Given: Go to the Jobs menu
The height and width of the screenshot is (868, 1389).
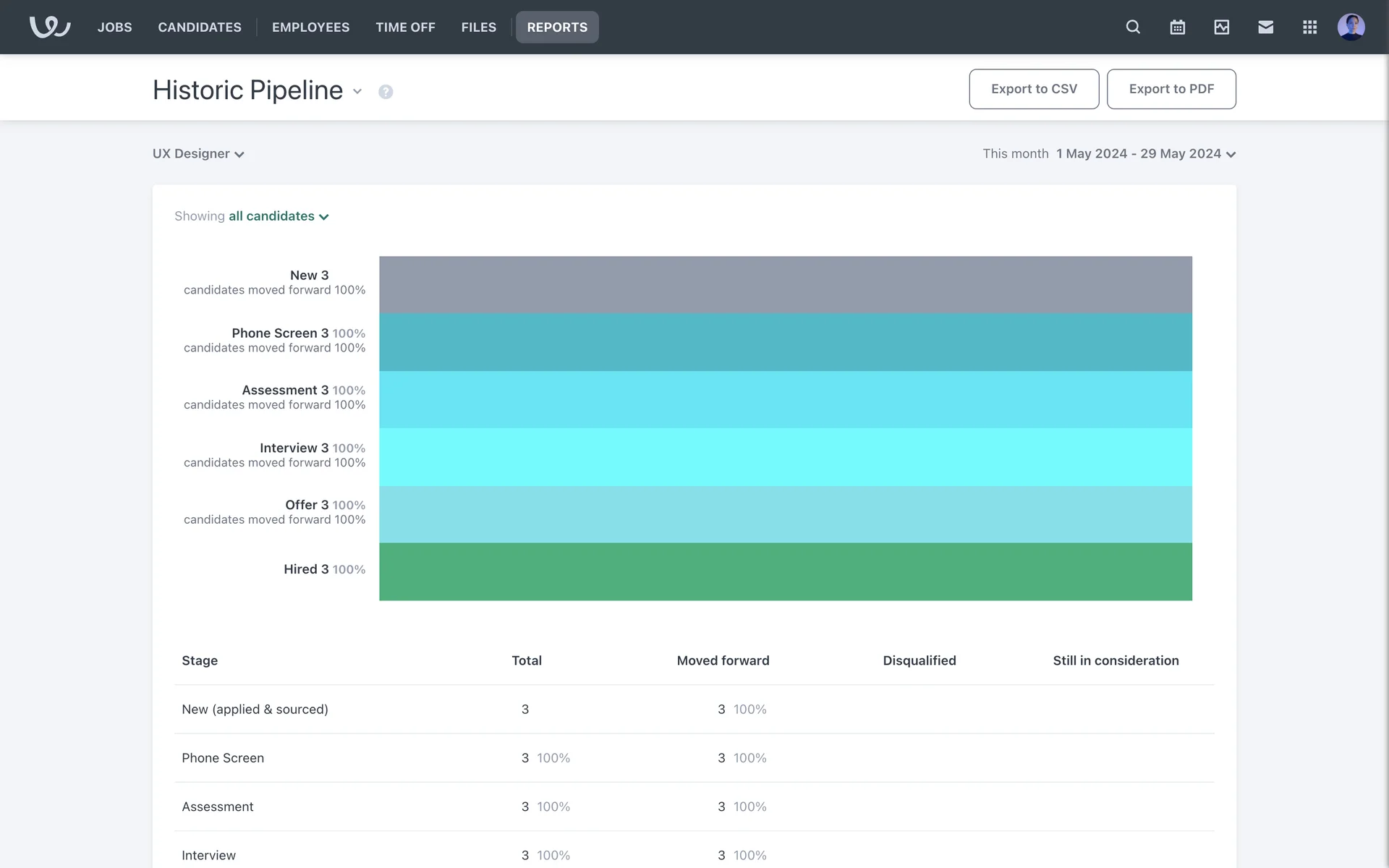Looking at the screenshot, I should coord(114,27).
